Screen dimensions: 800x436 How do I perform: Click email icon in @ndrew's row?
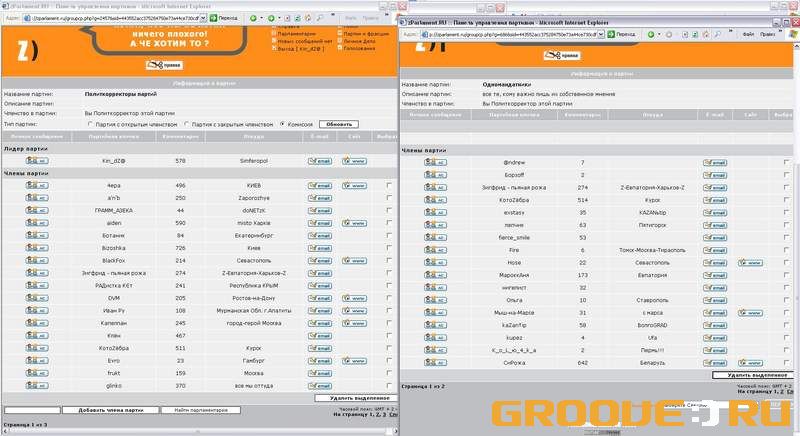[x=713, y=162]
